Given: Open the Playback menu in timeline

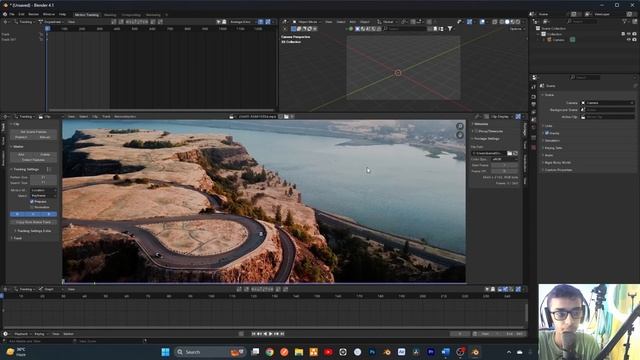Looking at the screenshot, I should click(21, 334).
